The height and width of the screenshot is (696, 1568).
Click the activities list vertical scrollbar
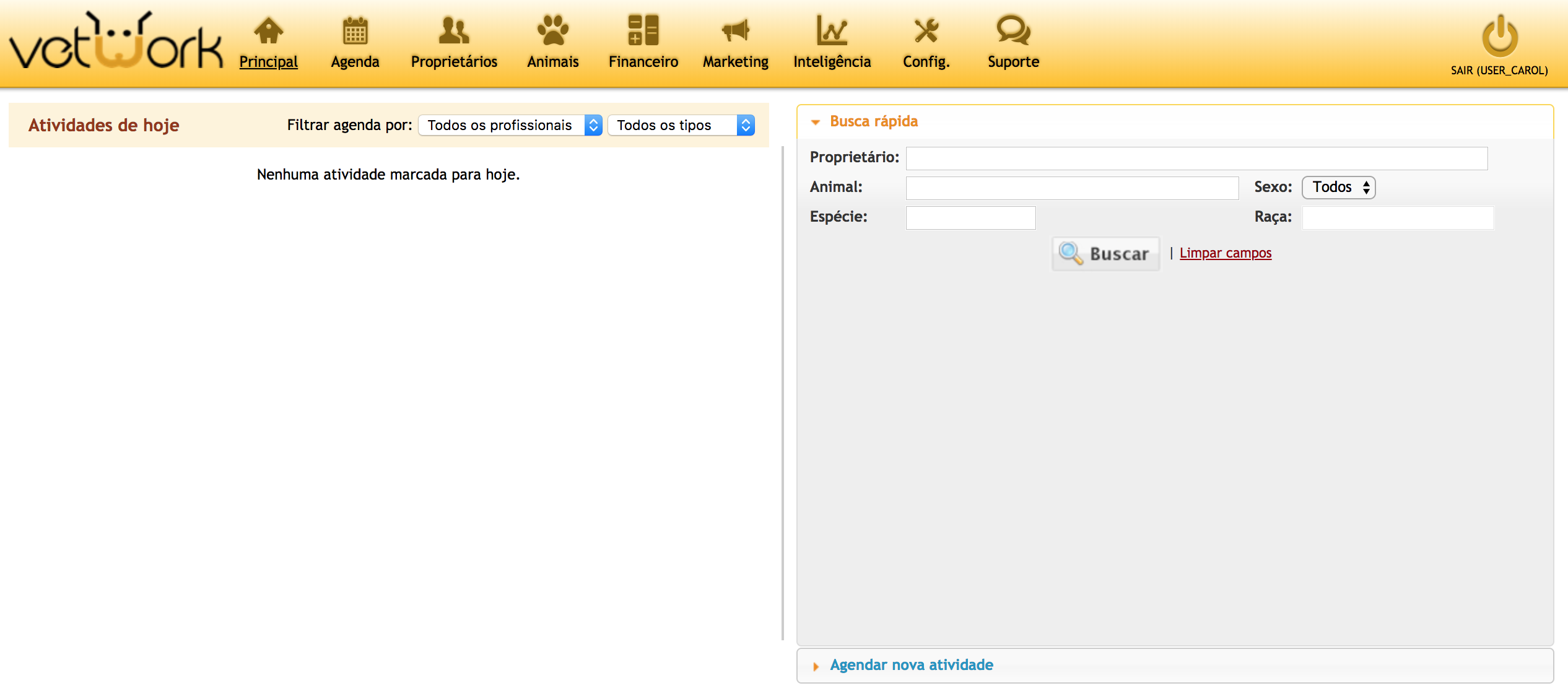point(783,393)
